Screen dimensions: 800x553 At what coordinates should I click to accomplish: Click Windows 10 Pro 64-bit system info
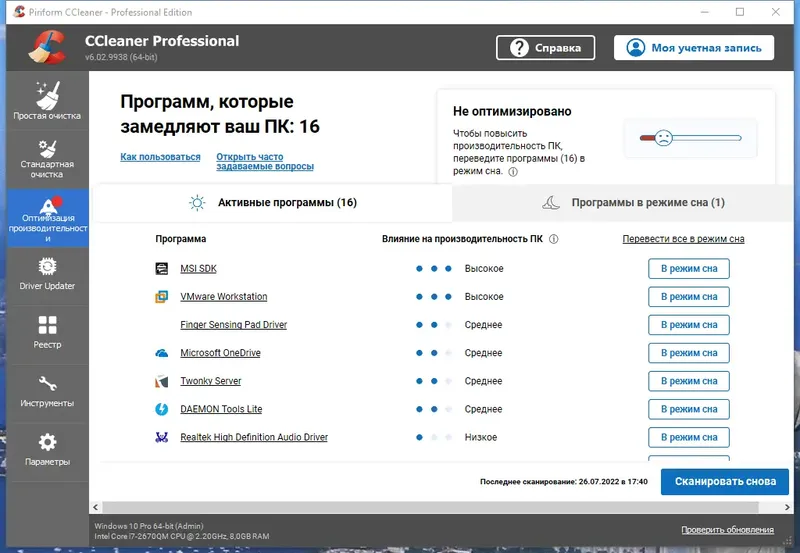(148, 526)
